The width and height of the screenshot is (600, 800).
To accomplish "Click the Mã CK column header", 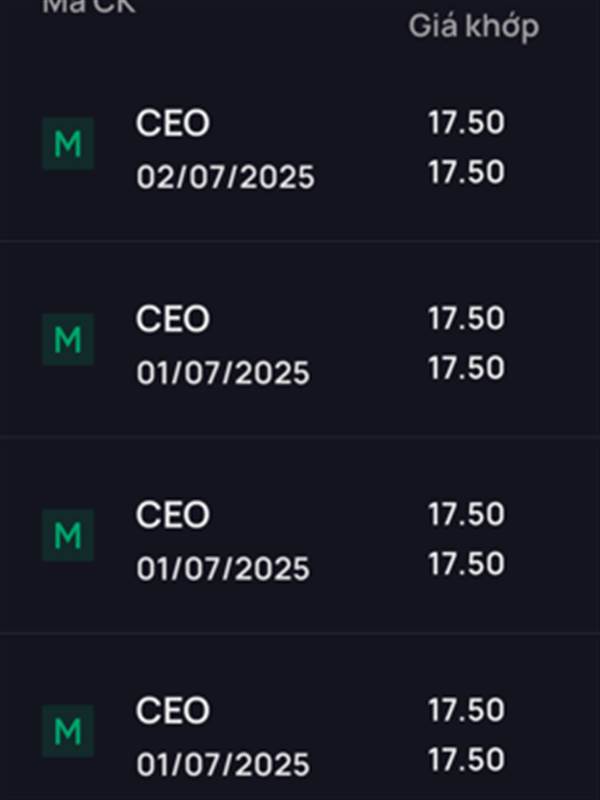I will [89, 6].
